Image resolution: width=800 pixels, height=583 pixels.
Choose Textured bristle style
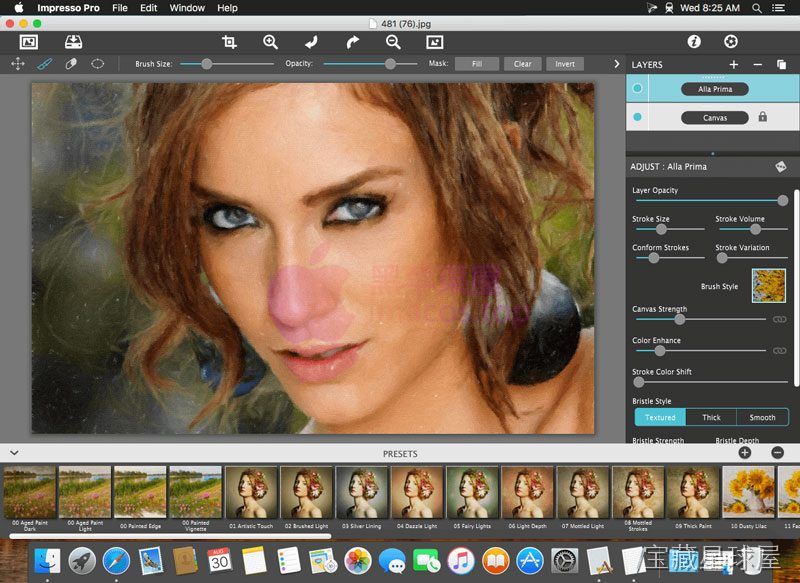click(x=660, y=417)
